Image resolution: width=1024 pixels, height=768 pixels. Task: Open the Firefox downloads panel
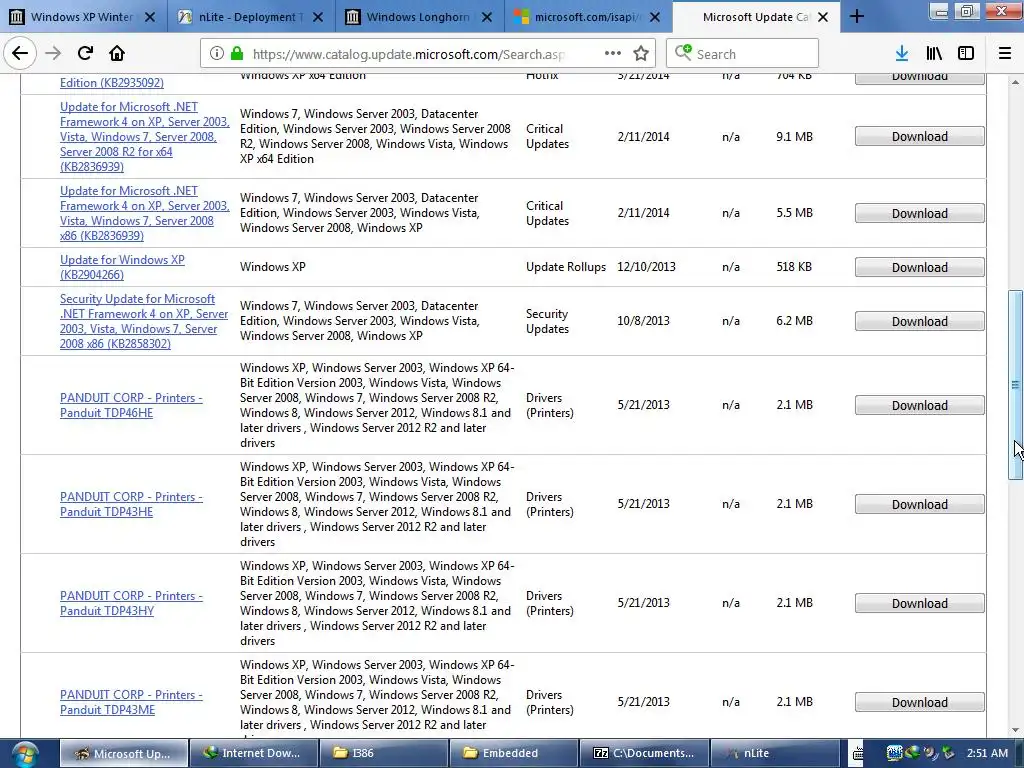click(902, 54)
